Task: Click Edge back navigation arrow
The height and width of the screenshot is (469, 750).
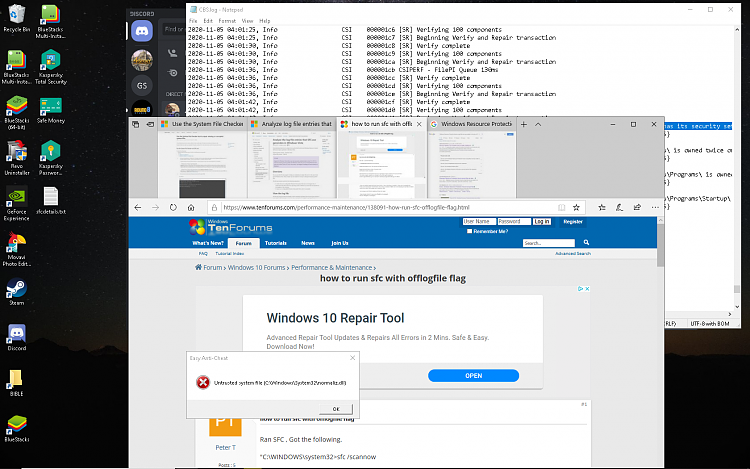Action: pyautogui.click(x=138, y=207)
